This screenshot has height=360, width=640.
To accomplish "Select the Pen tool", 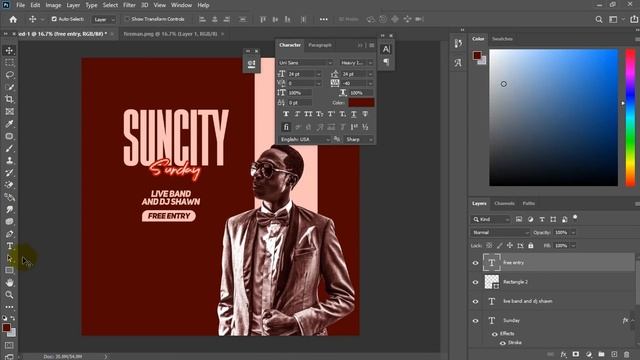I will (x=9, y=234).
